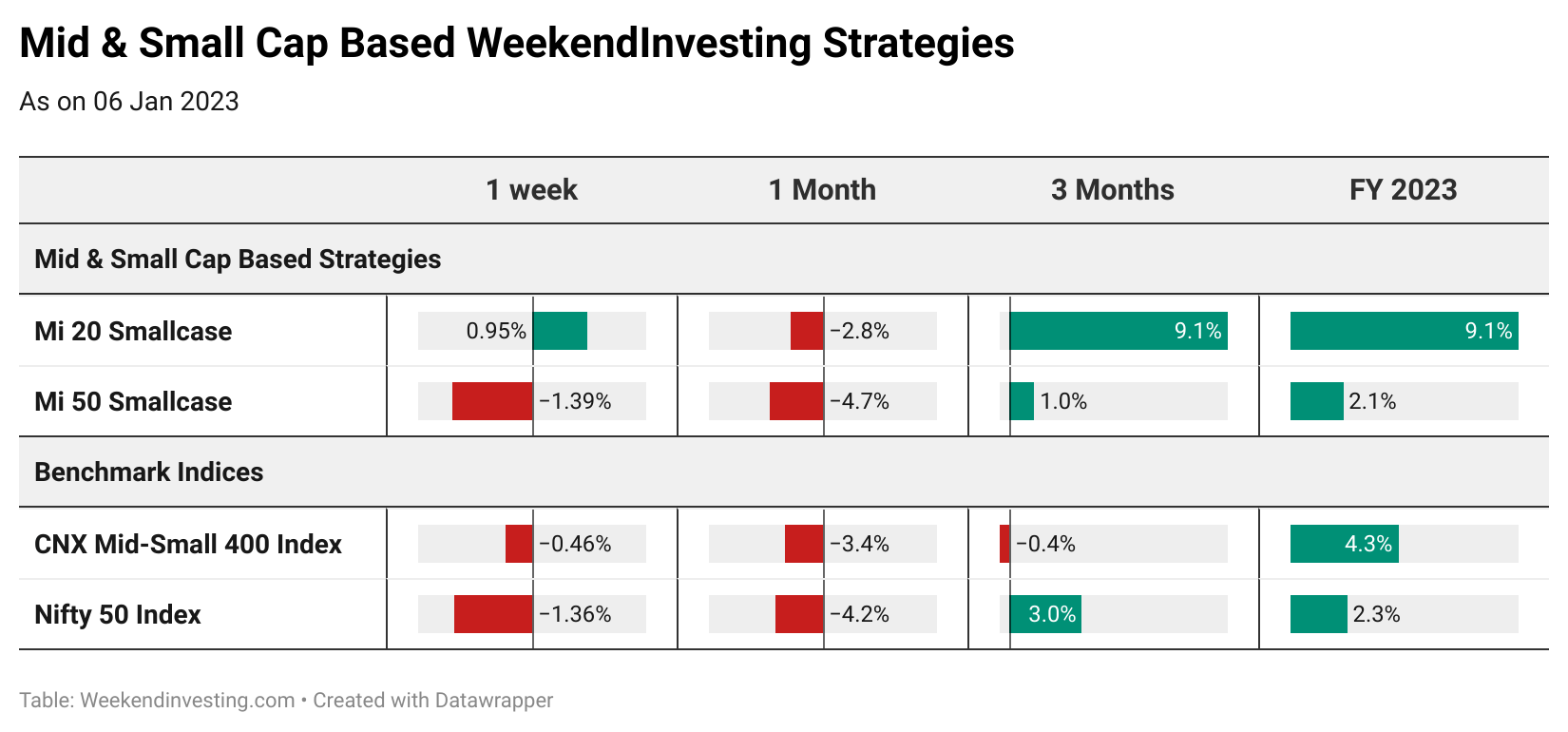Click the Benchmark Indices section heading
1568x732 pixels.
149,472
